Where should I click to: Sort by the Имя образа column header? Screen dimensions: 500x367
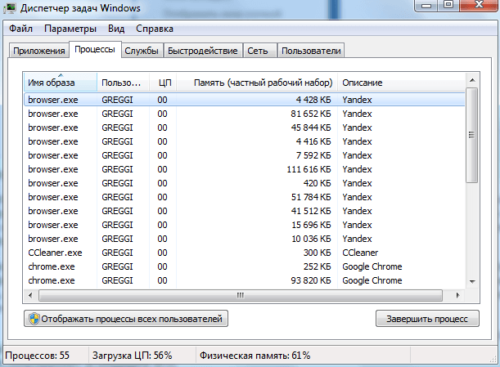(x=61, y=82)
